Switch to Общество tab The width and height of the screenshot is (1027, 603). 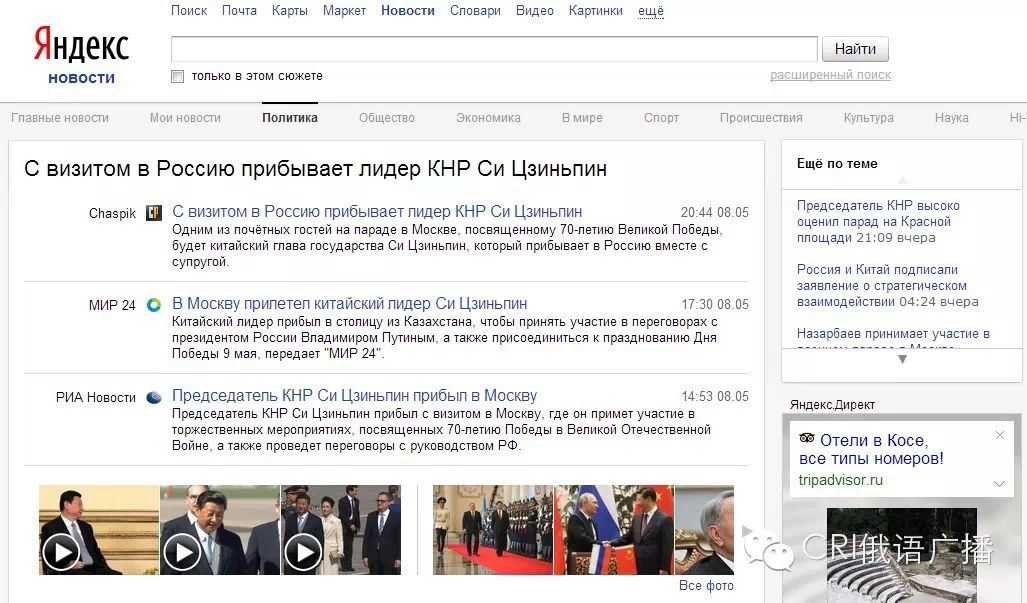(386, 118)
